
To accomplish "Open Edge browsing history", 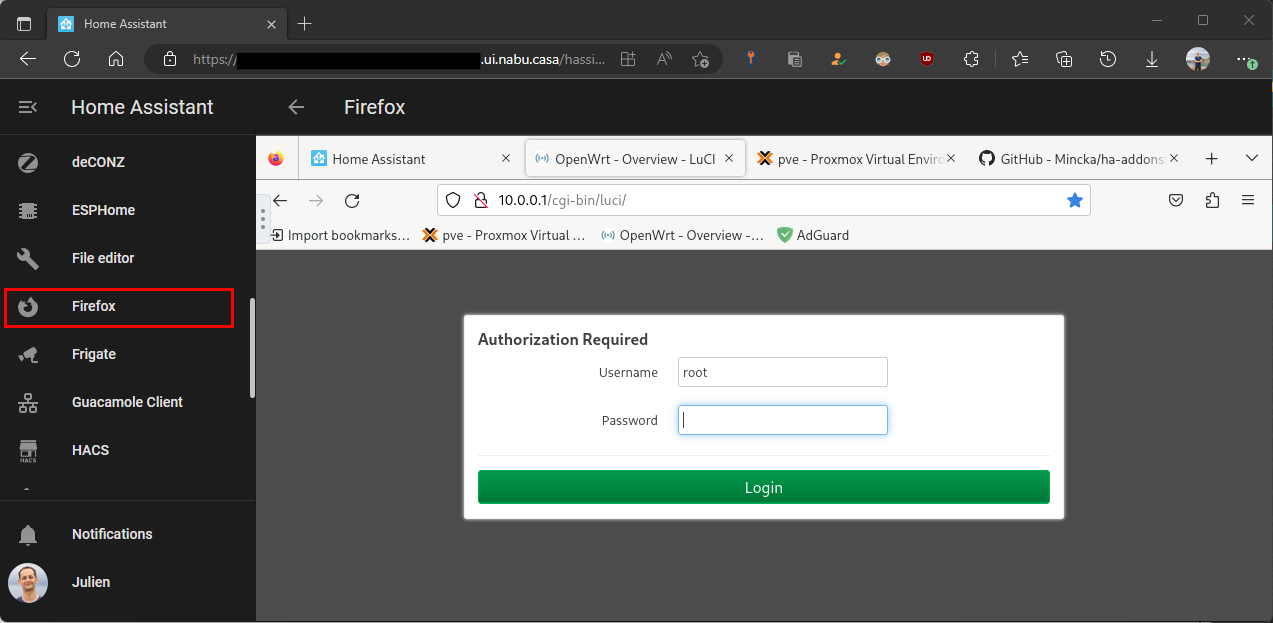I will (x=1108, y=59).
